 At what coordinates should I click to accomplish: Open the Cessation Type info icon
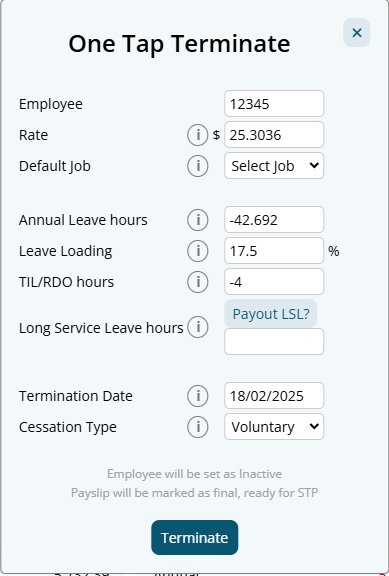point(198,426)
